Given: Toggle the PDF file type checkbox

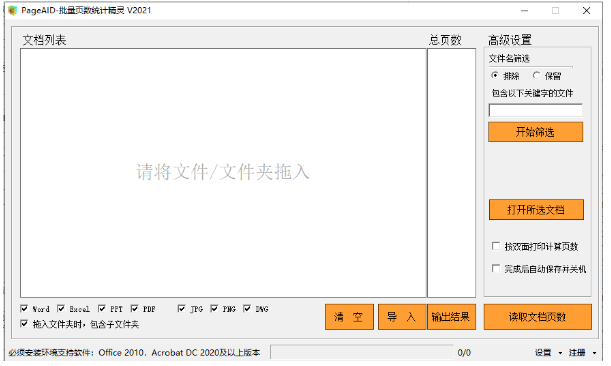Looking at the screenshot, I should (x=134, y=309).
